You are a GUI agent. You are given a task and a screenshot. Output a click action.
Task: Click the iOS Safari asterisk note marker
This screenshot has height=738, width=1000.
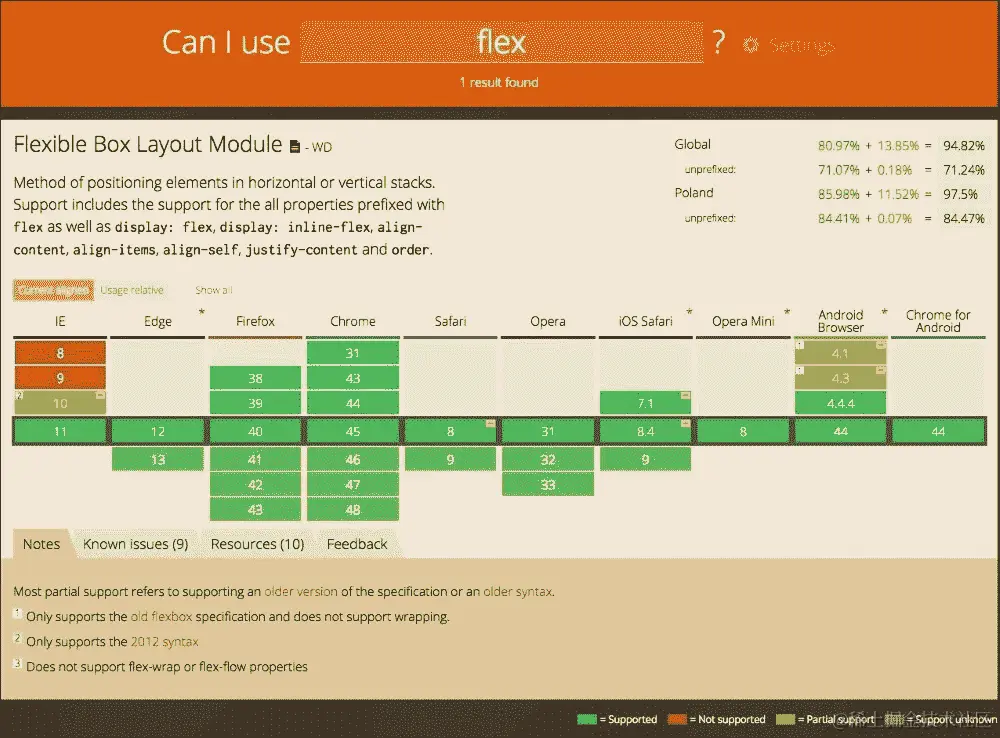pyautogui.click(x=689, y=312)
